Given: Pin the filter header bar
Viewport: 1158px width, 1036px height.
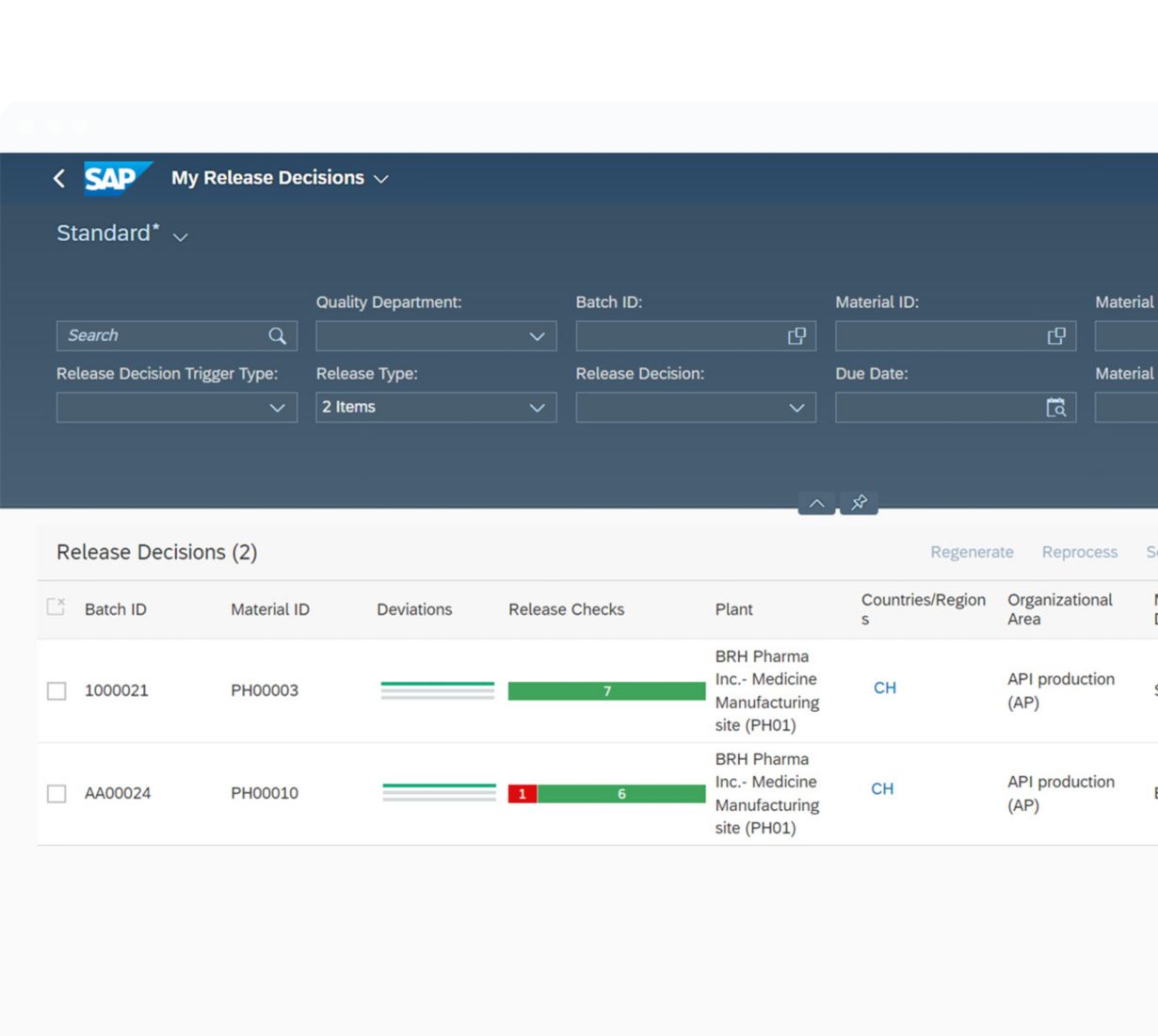Looking at the screenshot, I should click(x=859, y=503).
